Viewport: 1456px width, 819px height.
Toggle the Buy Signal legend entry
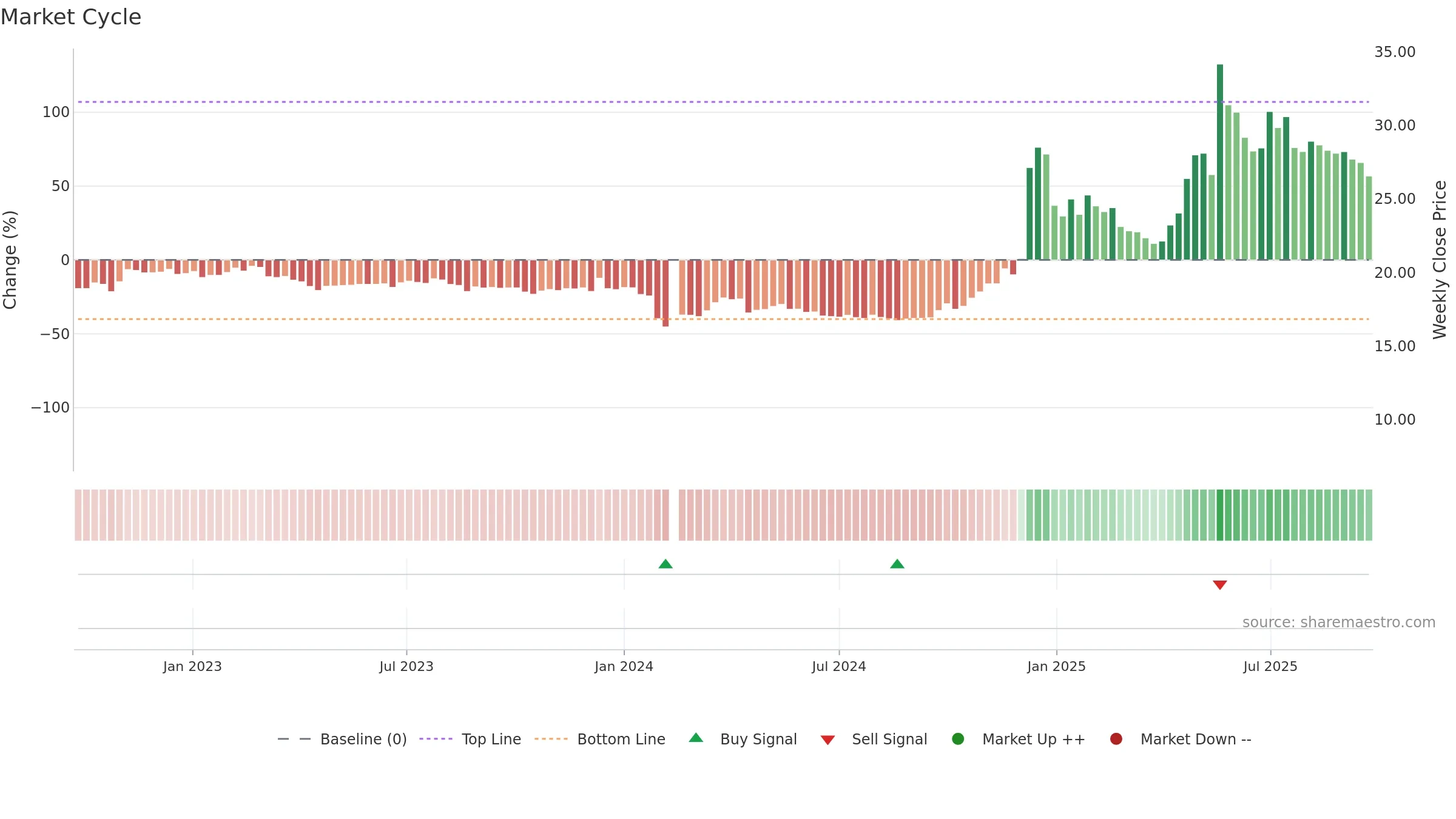pyautogui.click(x=743, y=739)
